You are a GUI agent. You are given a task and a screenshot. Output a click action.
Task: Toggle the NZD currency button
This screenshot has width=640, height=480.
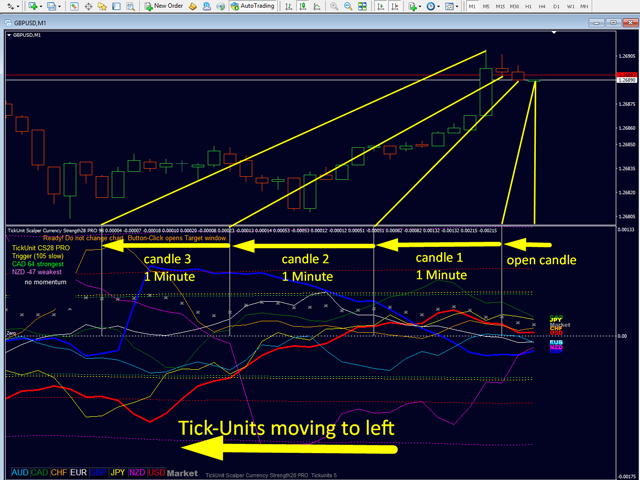click(137, 473)
